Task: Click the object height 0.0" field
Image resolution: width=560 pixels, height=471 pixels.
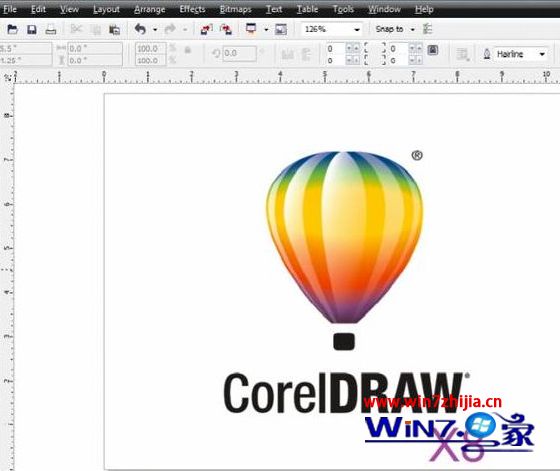Action: coord(95,60)
